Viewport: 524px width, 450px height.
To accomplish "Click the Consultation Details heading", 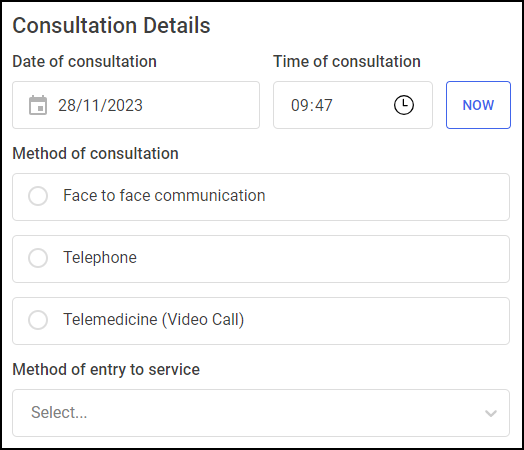I will tap(111, 25).
